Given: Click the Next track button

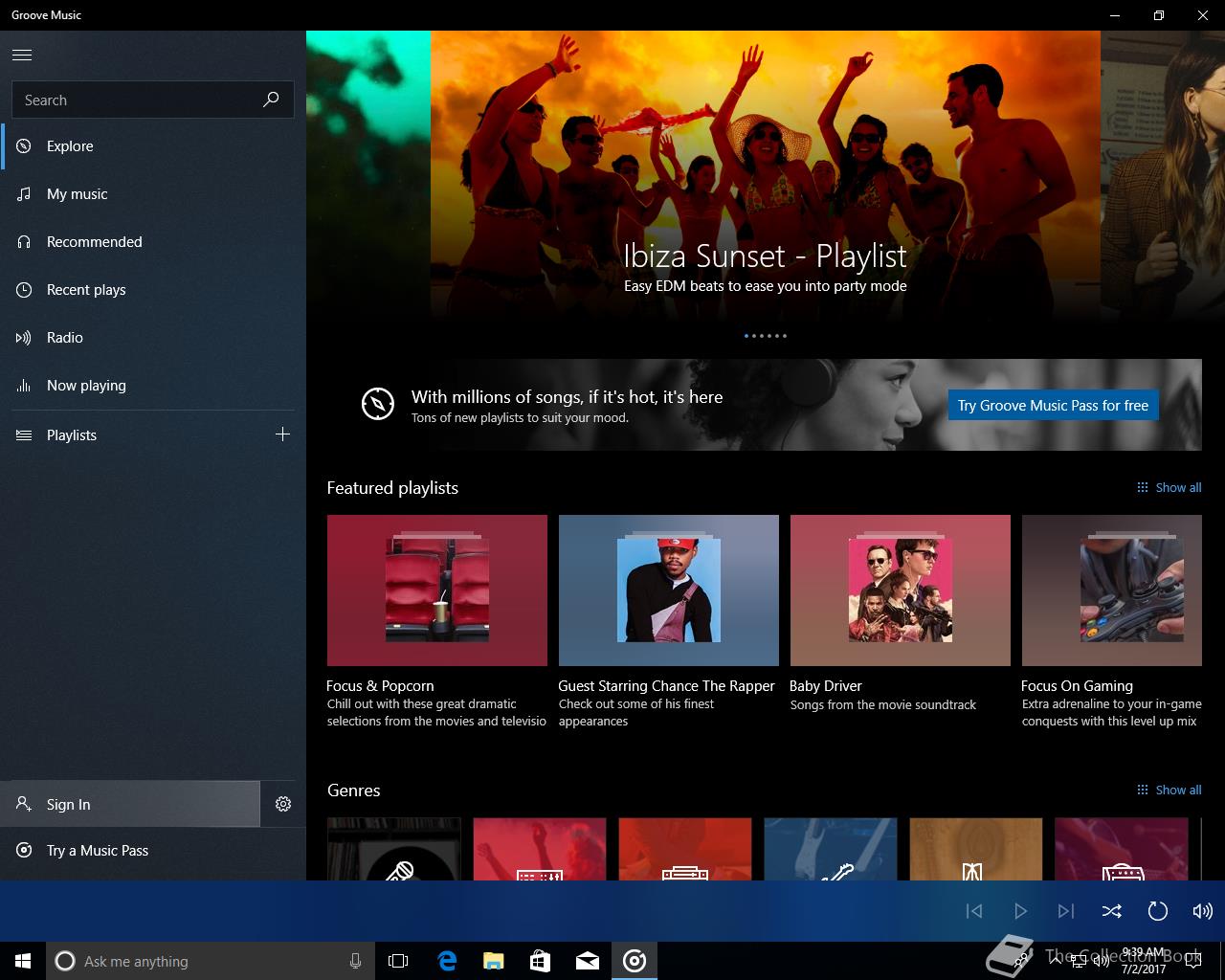Looking at the screenshot, I should click(x=1066, y=911).
